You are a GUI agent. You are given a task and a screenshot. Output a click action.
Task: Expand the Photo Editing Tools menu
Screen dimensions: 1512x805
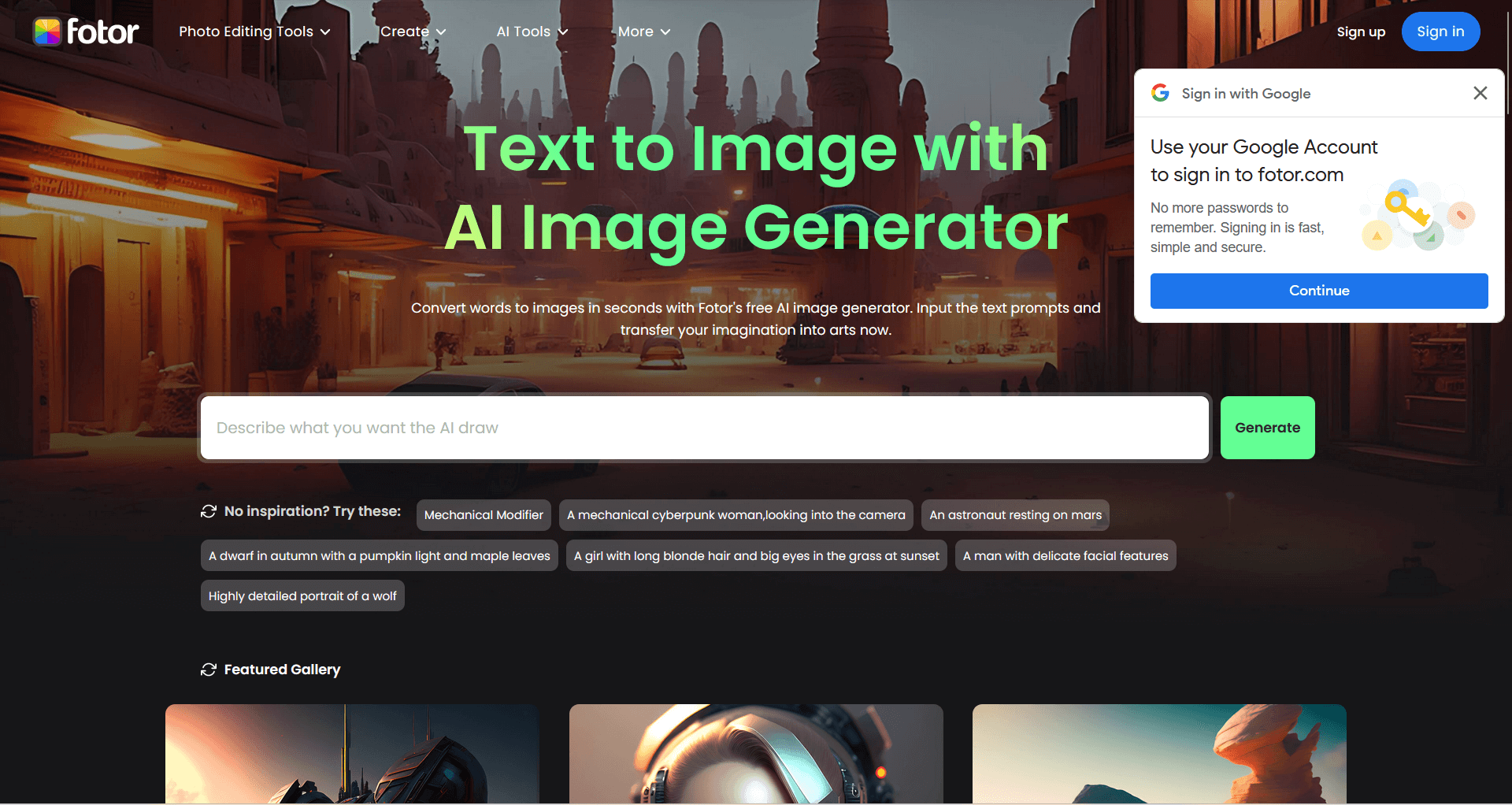click(254, 32)
